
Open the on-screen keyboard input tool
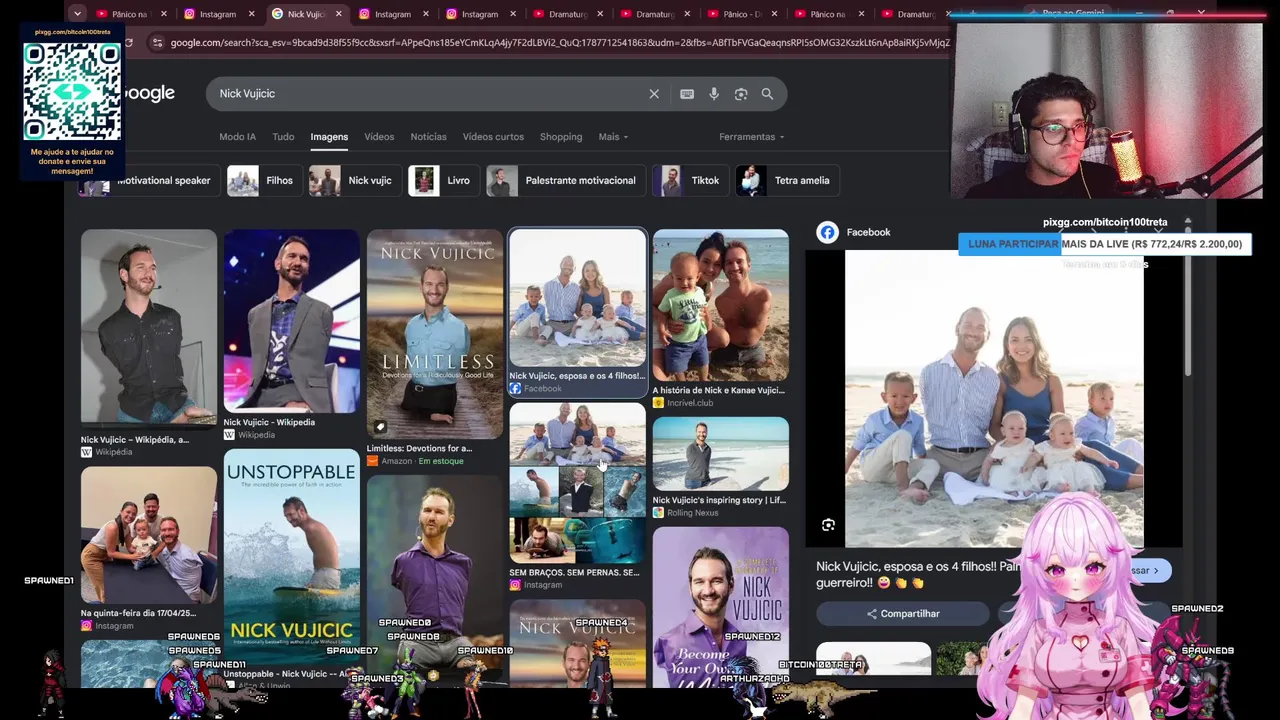pos(687,94)
